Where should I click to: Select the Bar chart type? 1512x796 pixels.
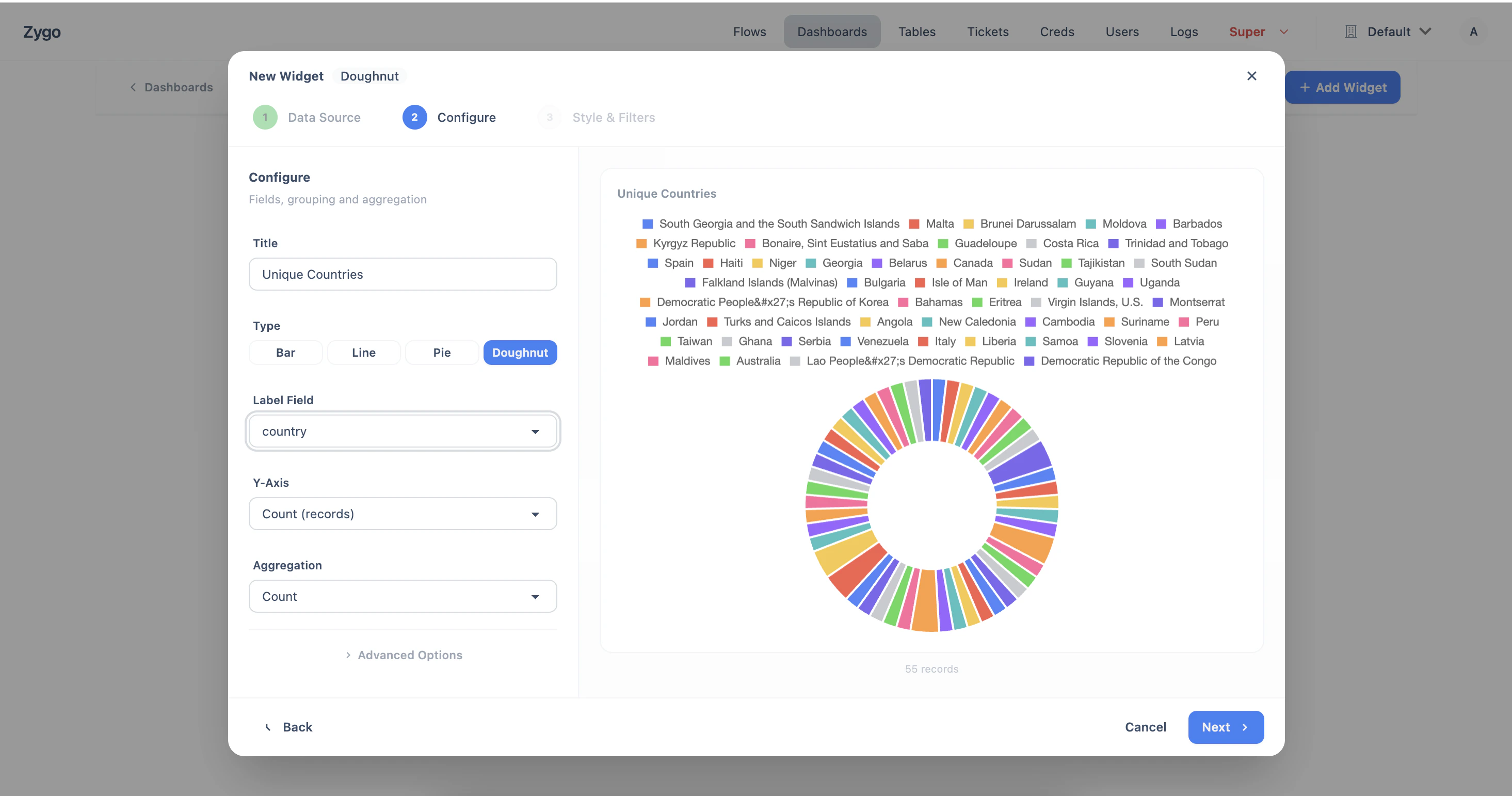(285, 353)
